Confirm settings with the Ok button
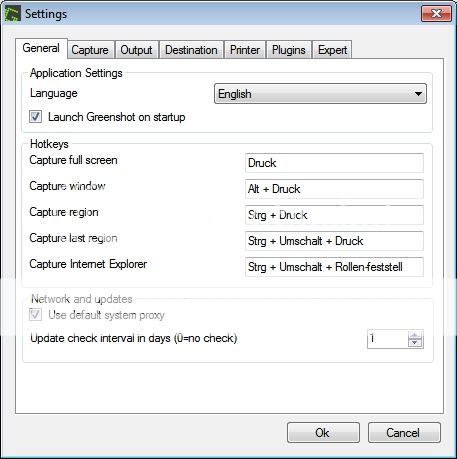This screenshot has height=459, width=457. click(x=323, y=433)
